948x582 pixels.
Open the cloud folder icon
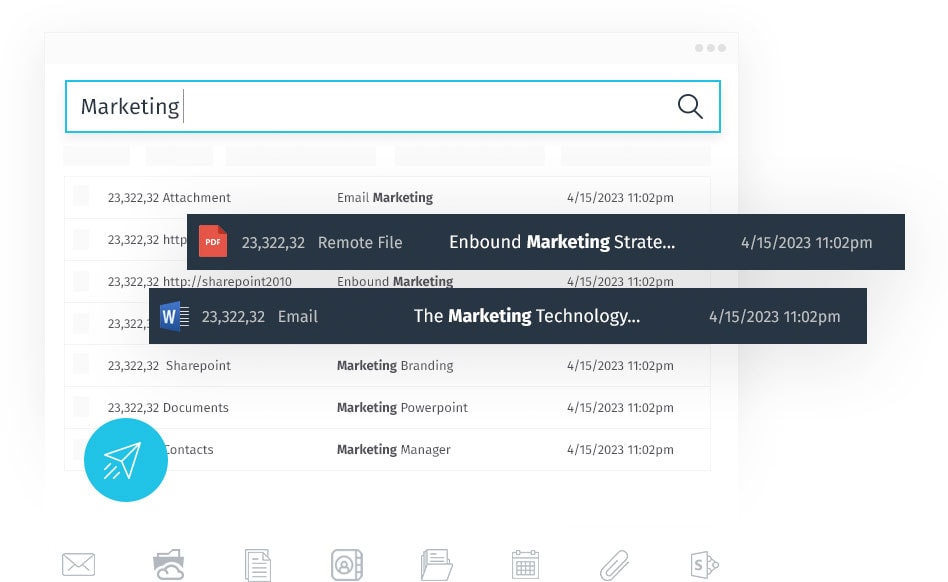pos(169,564)
